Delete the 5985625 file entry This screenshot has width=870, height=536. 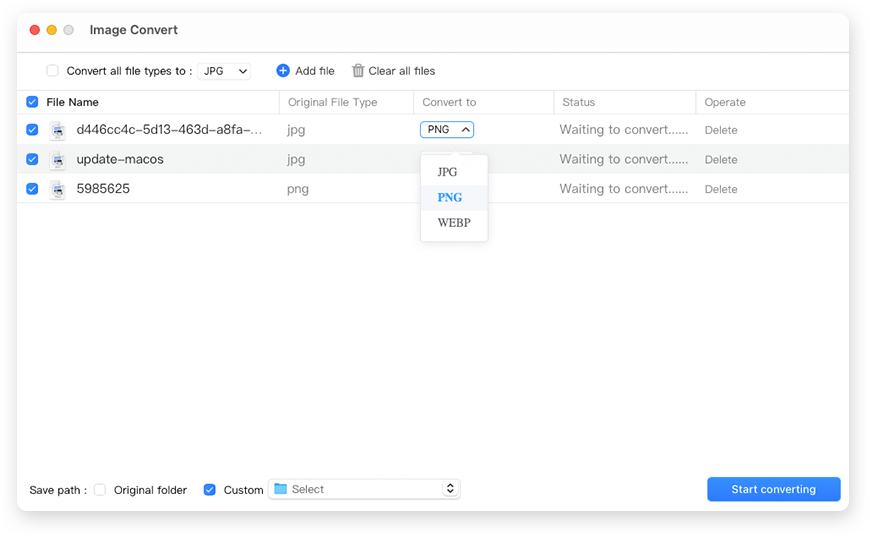point(721,189)
